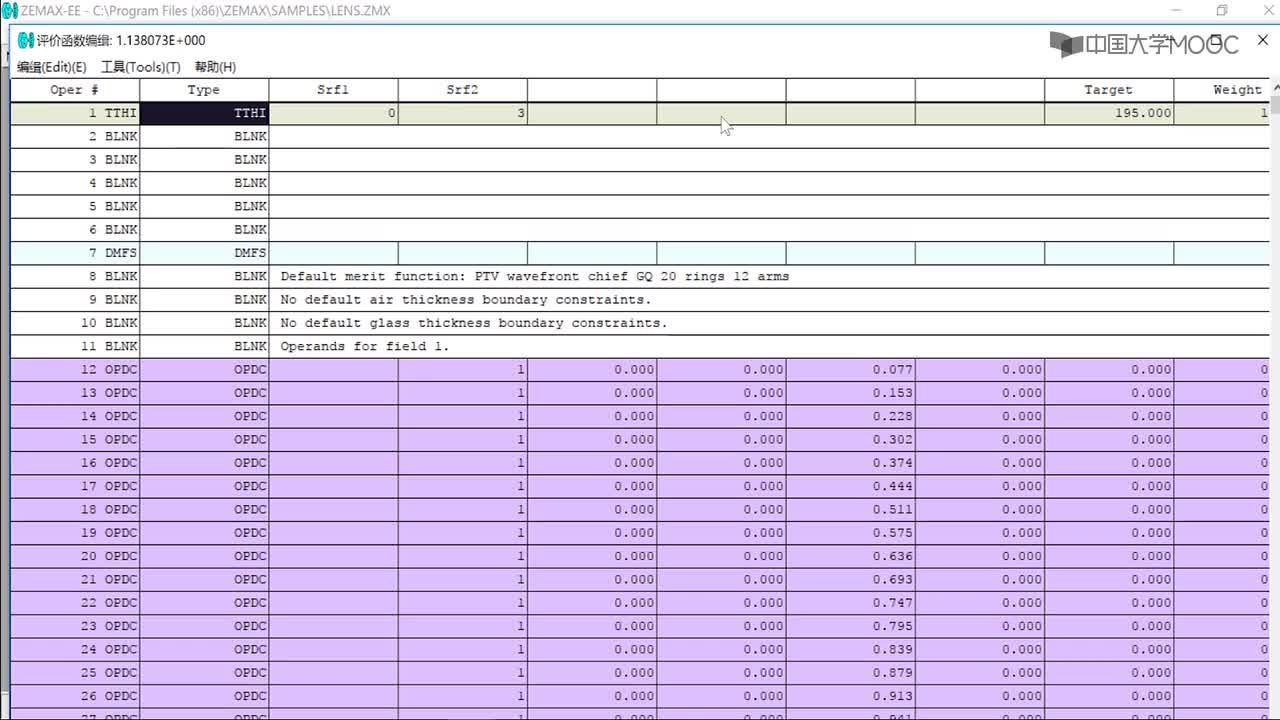Select the Srf2 value 3 in row 1
This screenshot has width=1280, height=720.
coord(462,113)
